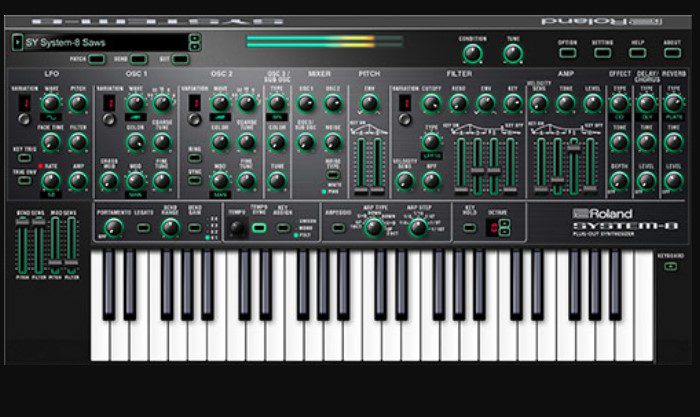The width and height of the screenshot is (700, 417).
Task: Click the ABOUT button
Action: (672, 53)
